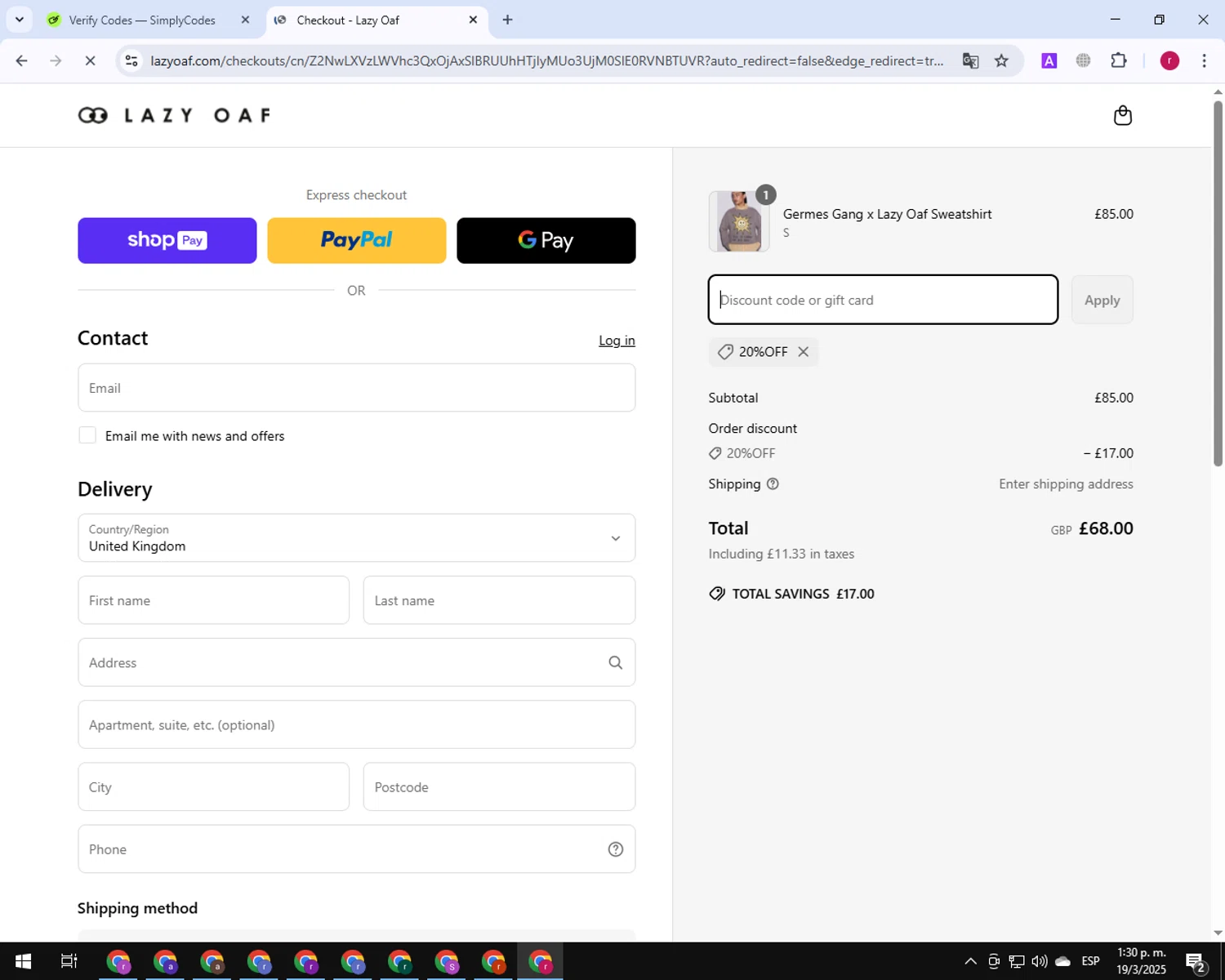
Task: Open the purple A extension icon
Action: (x=1049, y=60)
